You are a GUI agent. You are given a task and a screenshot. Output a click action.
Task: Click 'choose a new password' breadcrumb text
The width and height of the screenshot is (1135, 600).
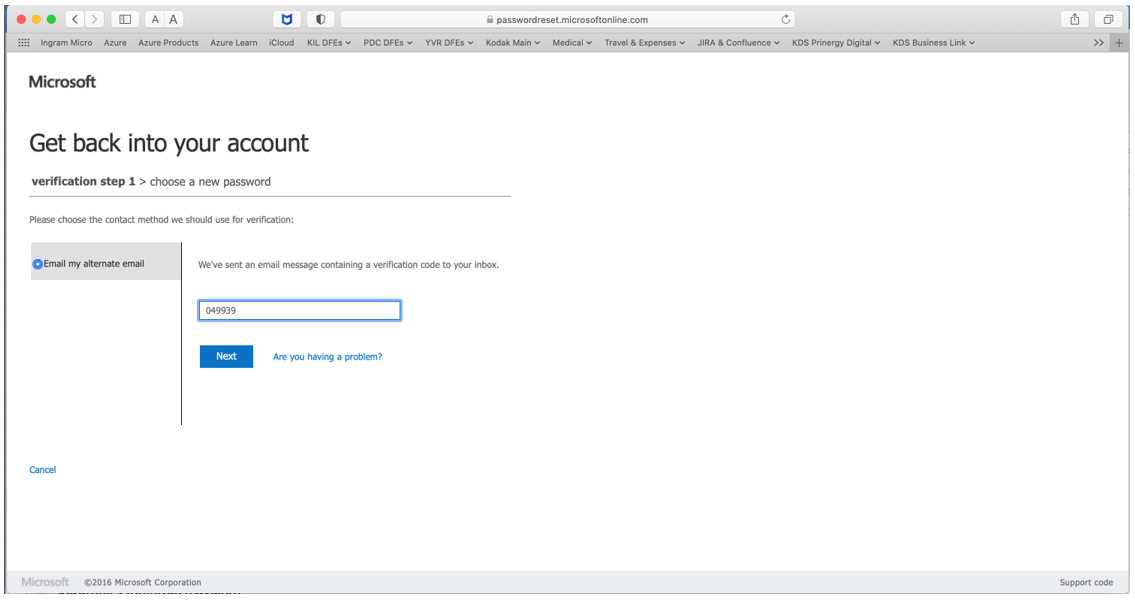tap(210, 182)
